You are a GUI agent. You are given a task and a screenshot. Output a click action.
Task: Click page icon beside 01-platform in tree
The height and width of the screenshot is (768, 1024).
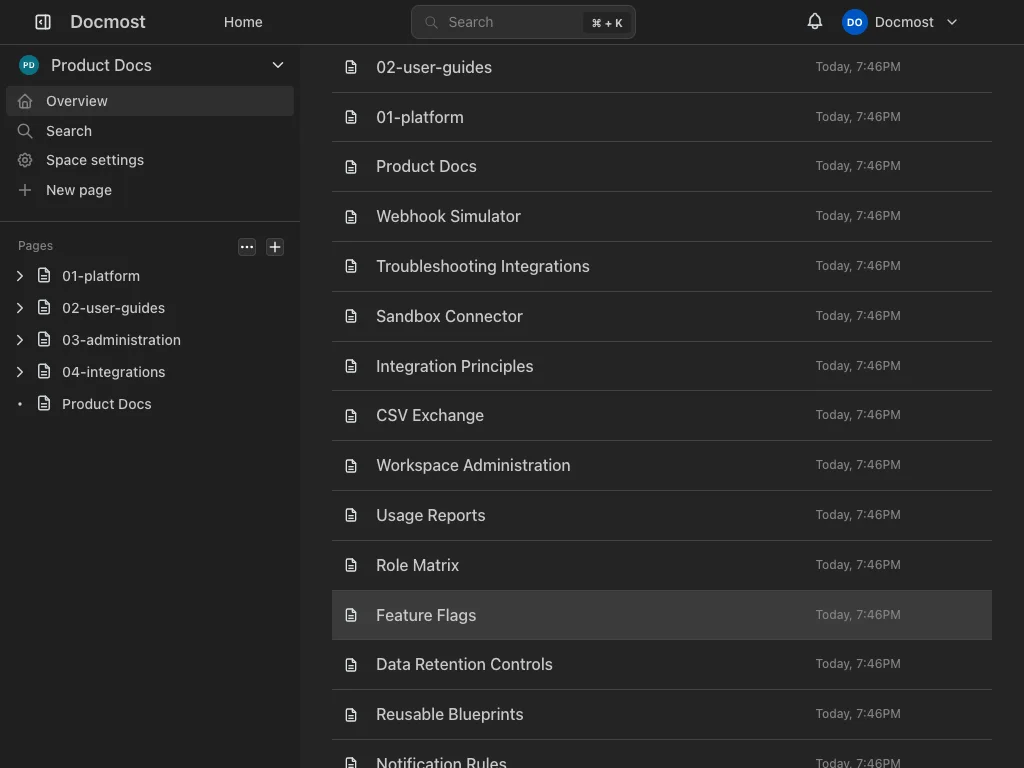pyautogui.click(x=44, y=276)
